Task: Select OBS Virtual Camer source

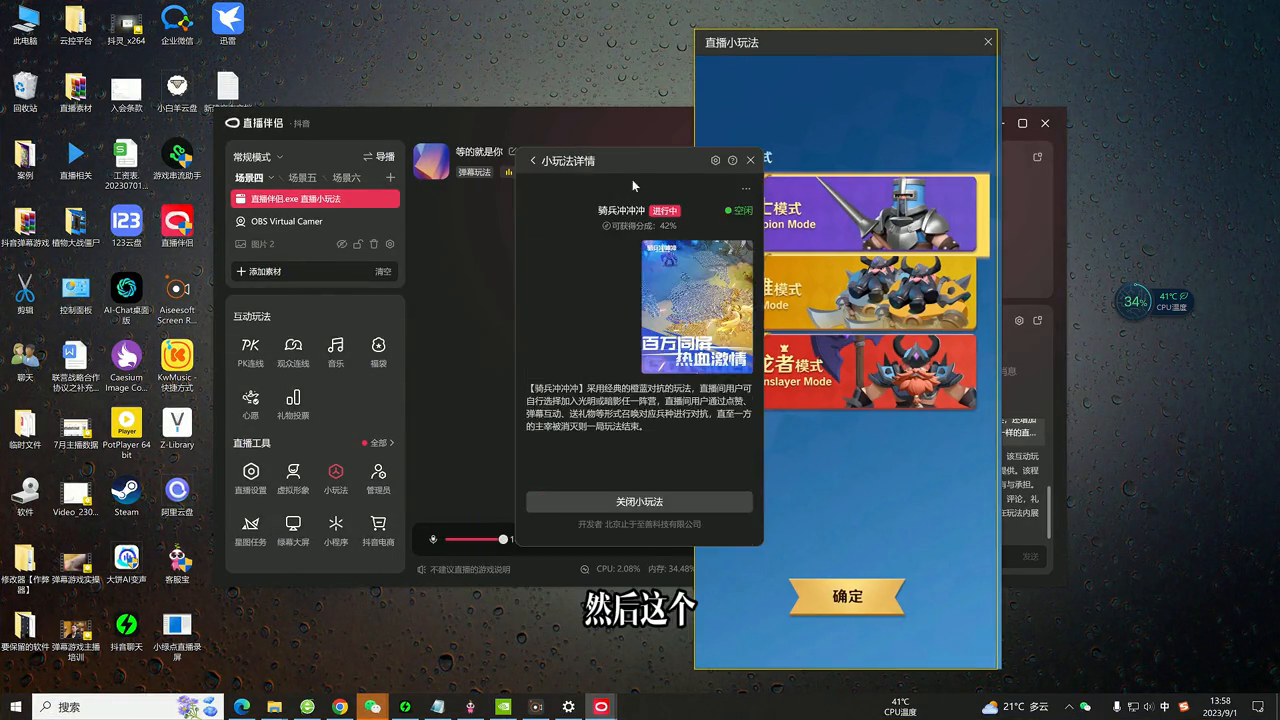Action: coord(315,221)
